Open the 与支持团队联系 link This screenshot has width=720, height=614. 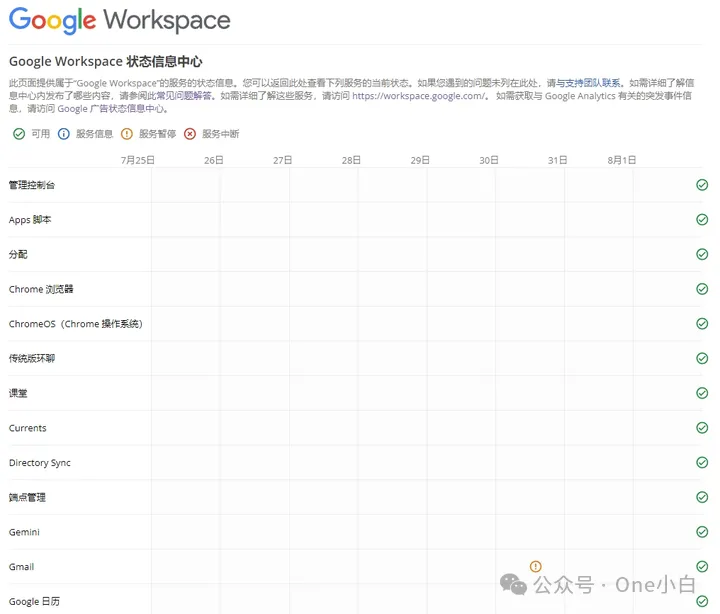(588, 83)
